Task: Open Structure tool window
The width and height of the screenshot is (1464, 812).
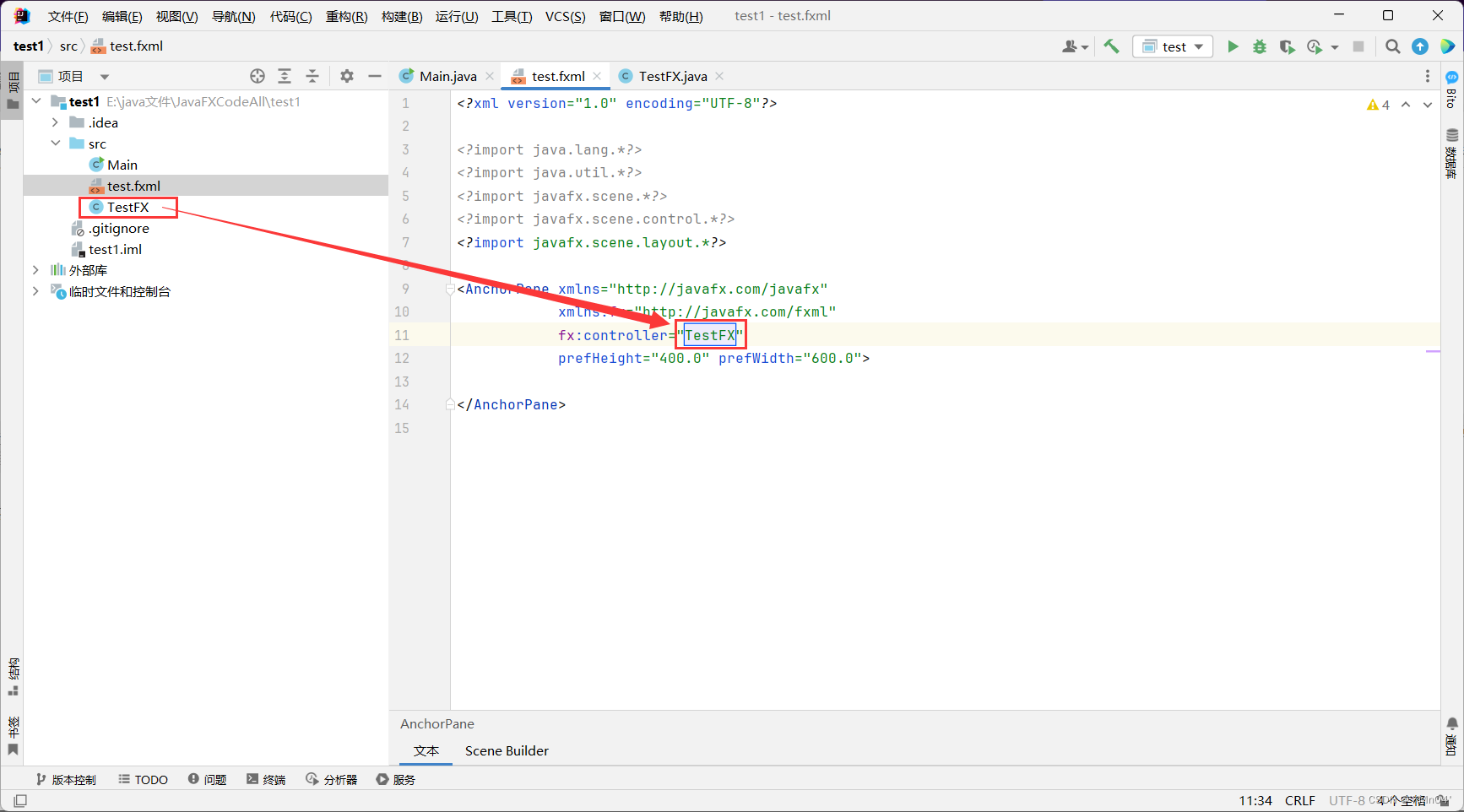Action: 13,677
